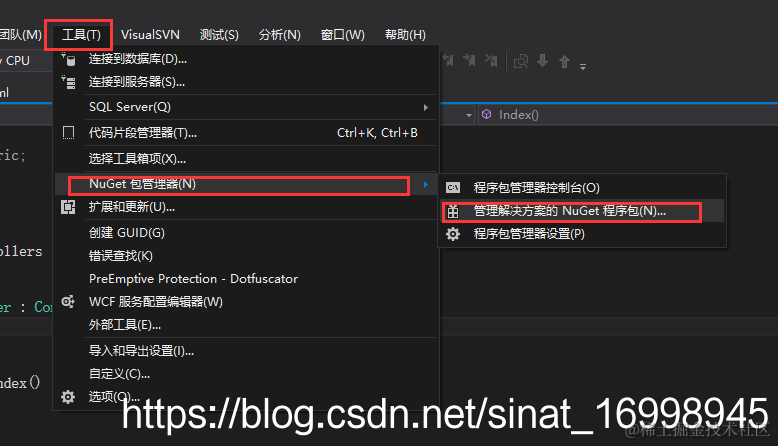The image size is (778, 446).
Task: Open WCF 服务配置编辑器(W) entry
Action: pos(246,302)
